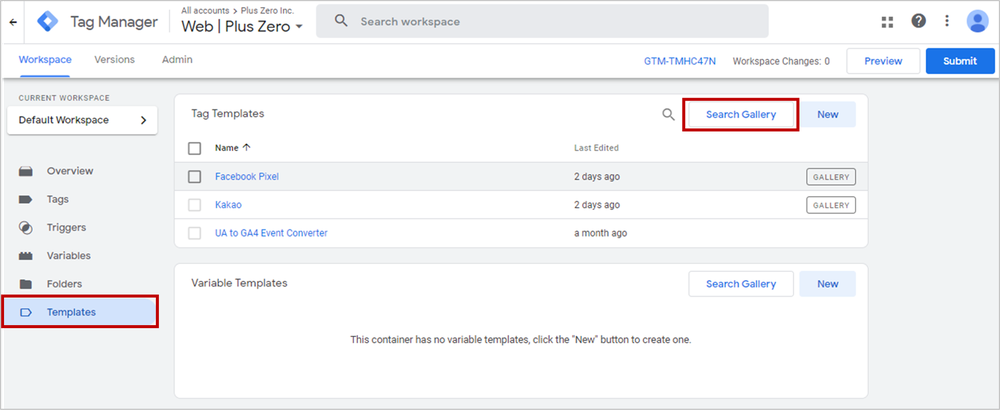
Task: Click the user account avatar
Action: tap(977, 21)
